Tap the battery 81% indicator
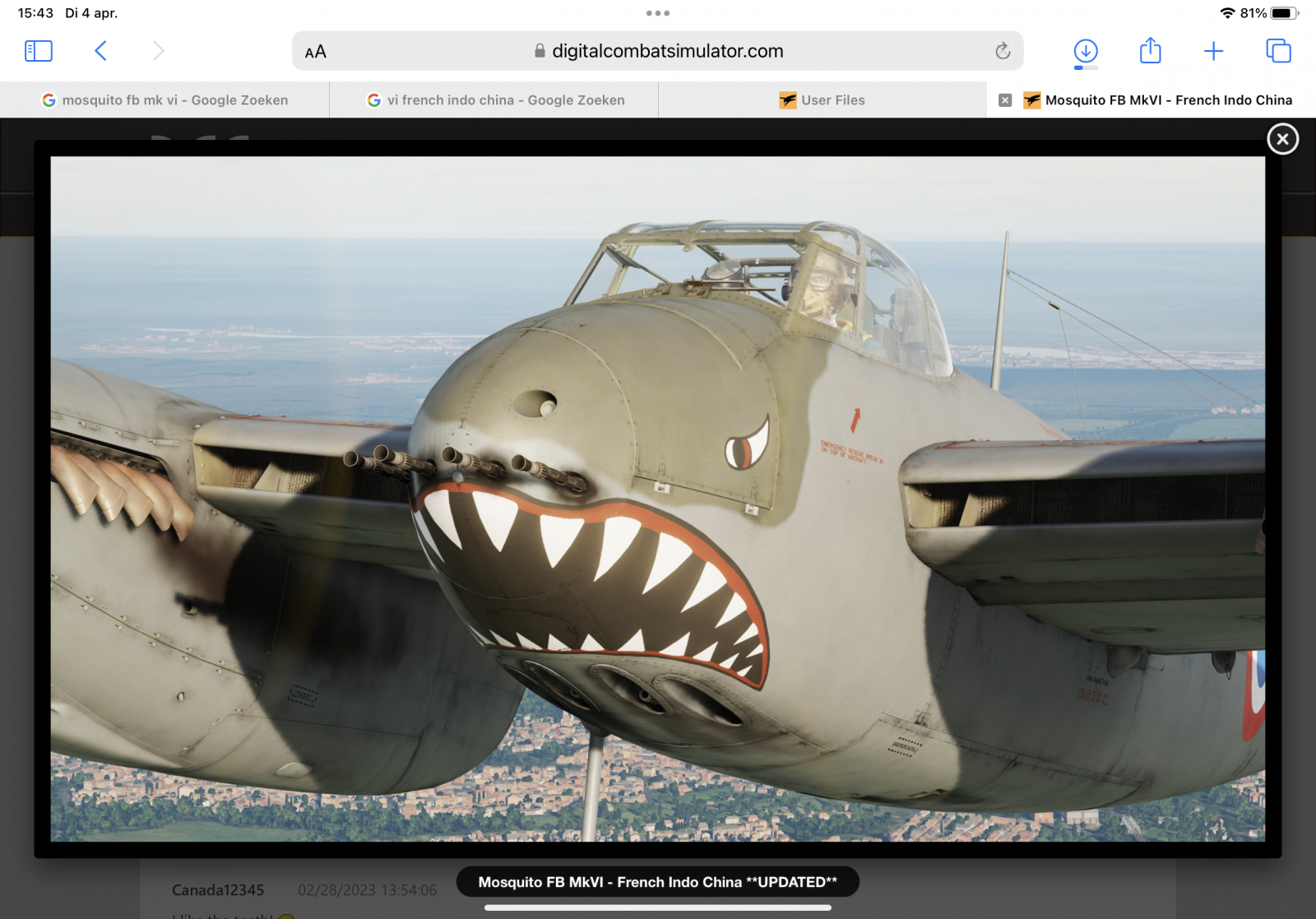Screen dimensions: 1316x919 [x=1269, y=13]
